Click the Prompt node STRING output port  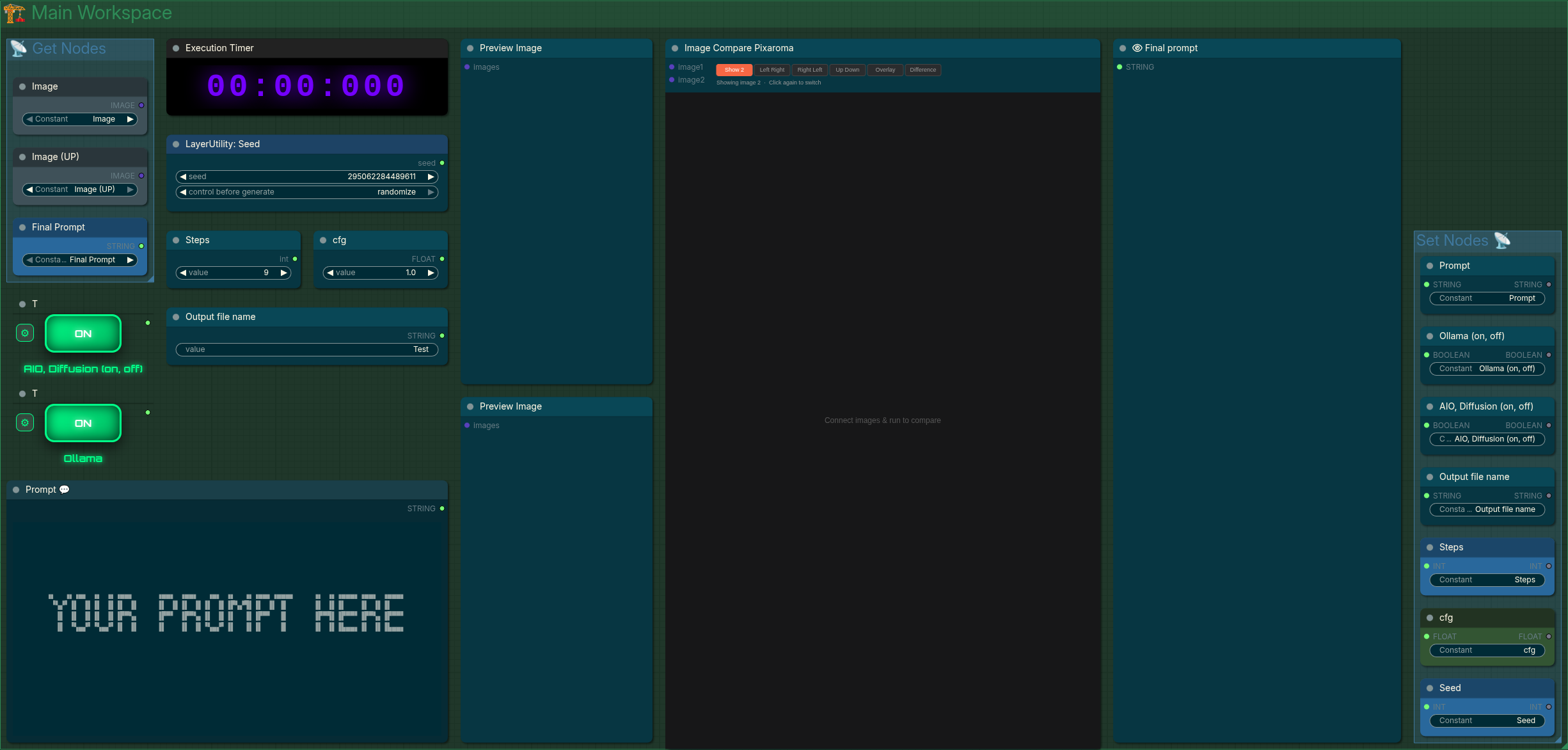(x=442, y=509)
